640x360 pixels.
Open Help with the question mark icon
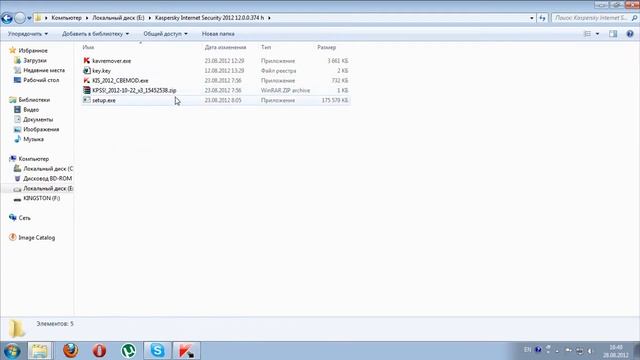pos(630,34)
